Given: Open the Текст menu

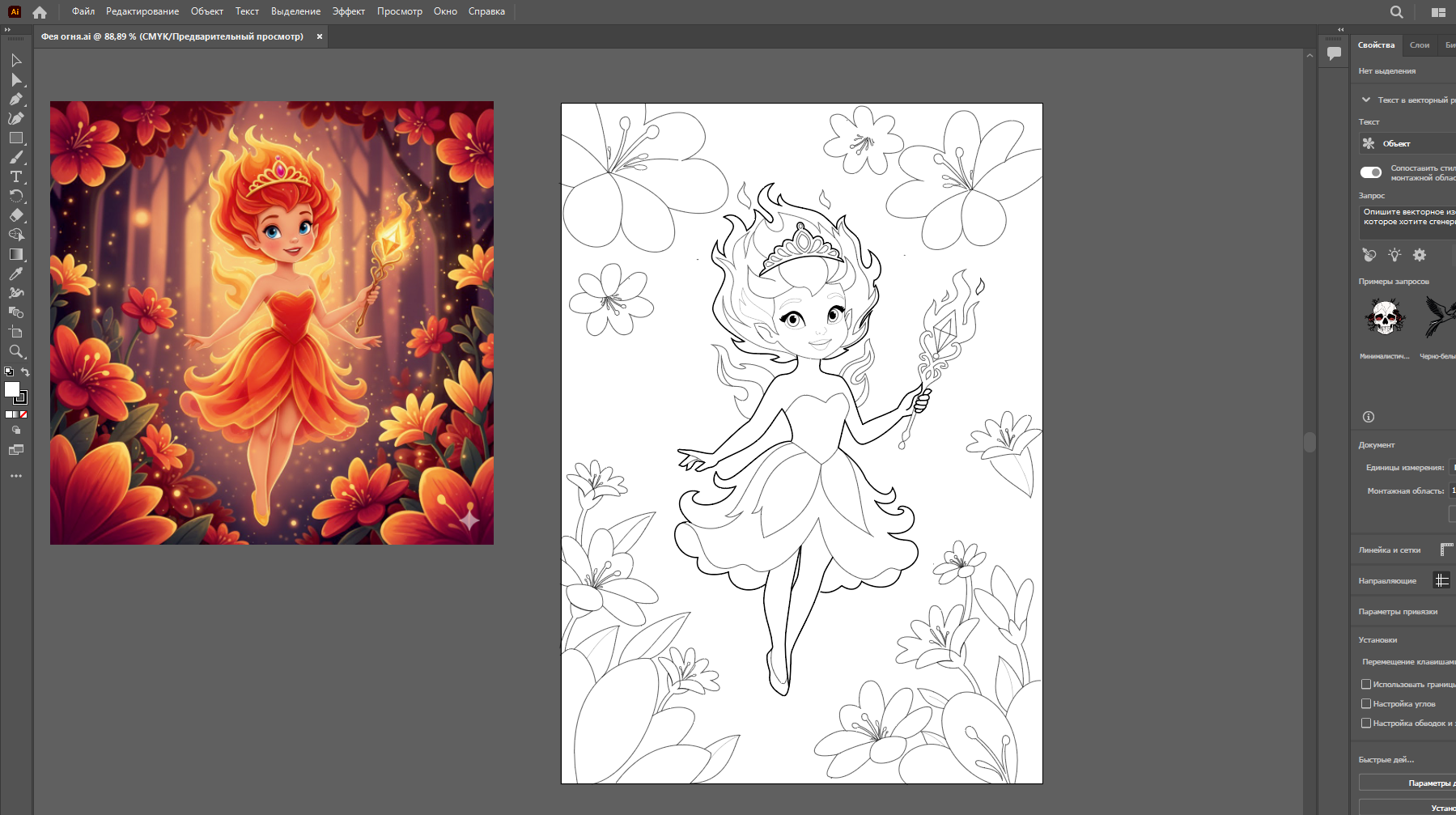Looking at the screenshot, I should tap(247, 11).
